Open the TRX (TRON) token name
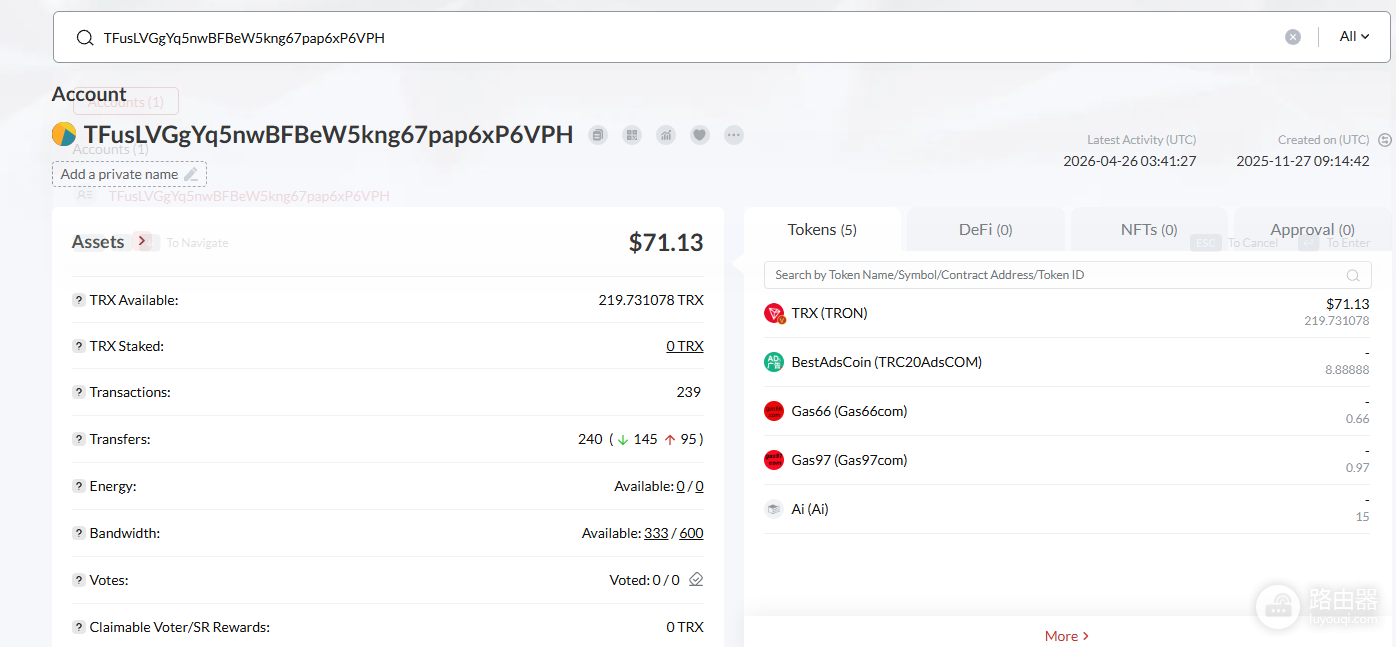 pyautogui.click(x=829, y=313)
